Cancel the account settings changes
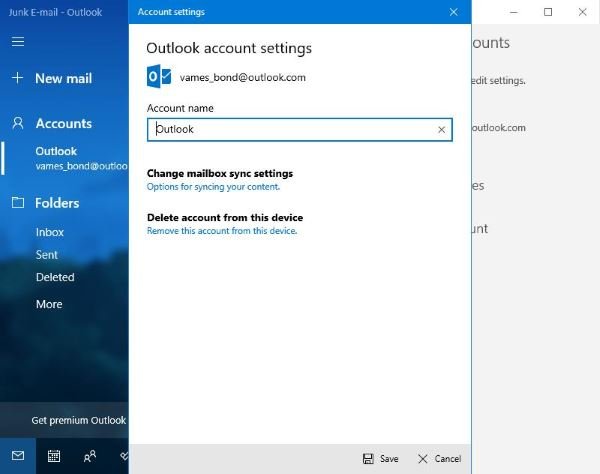The height and width of the screenshot is (474, 600). [438, 459]
